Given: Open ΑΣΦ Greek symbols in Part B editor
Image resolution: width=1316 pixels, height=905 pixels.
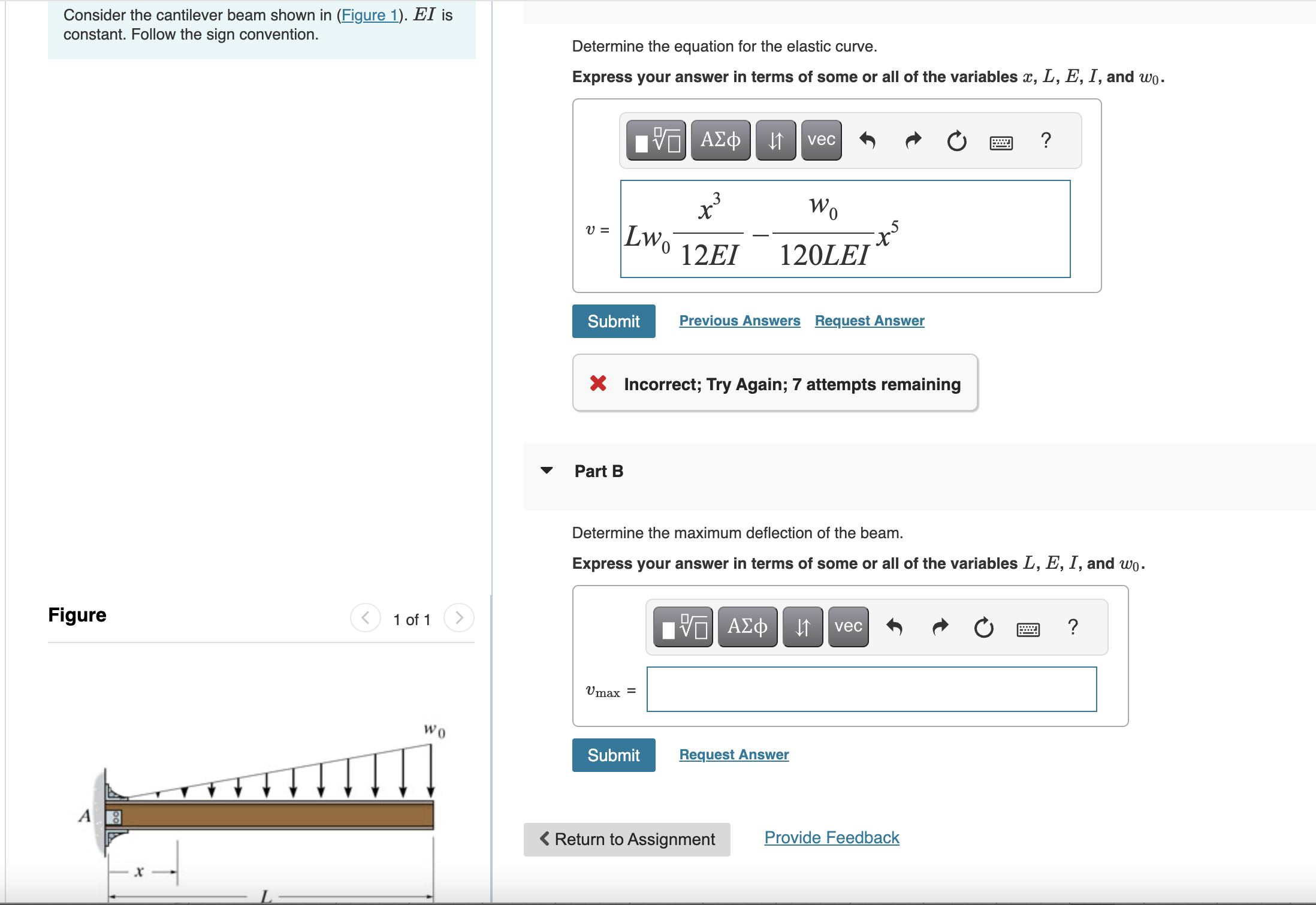Looking at the screenshot, I should click(x=747, y=627).
